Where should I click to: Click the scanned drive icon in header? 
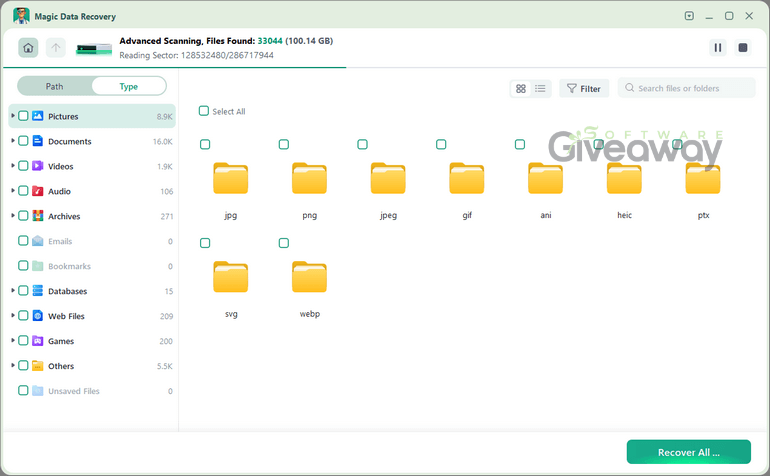[94, 49]
